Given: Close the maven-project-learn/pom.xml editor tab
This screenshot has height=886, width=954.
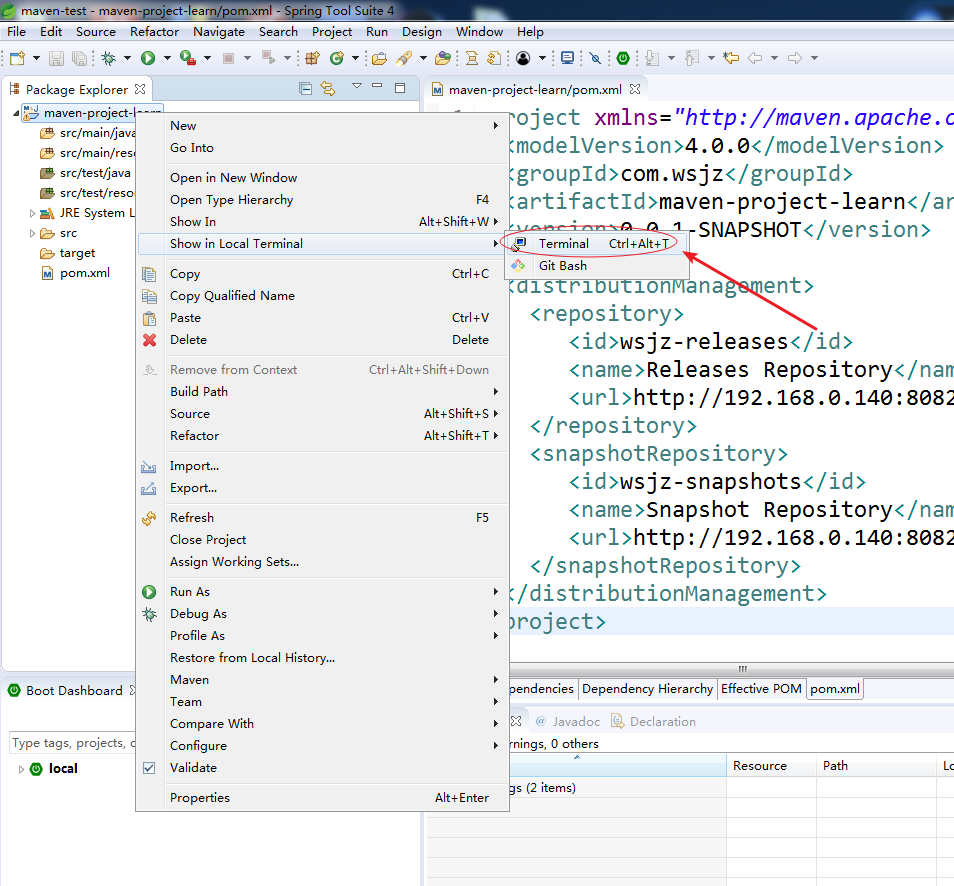Looking at the screenshot, I should pyautogui.click(x=635, y=89).
